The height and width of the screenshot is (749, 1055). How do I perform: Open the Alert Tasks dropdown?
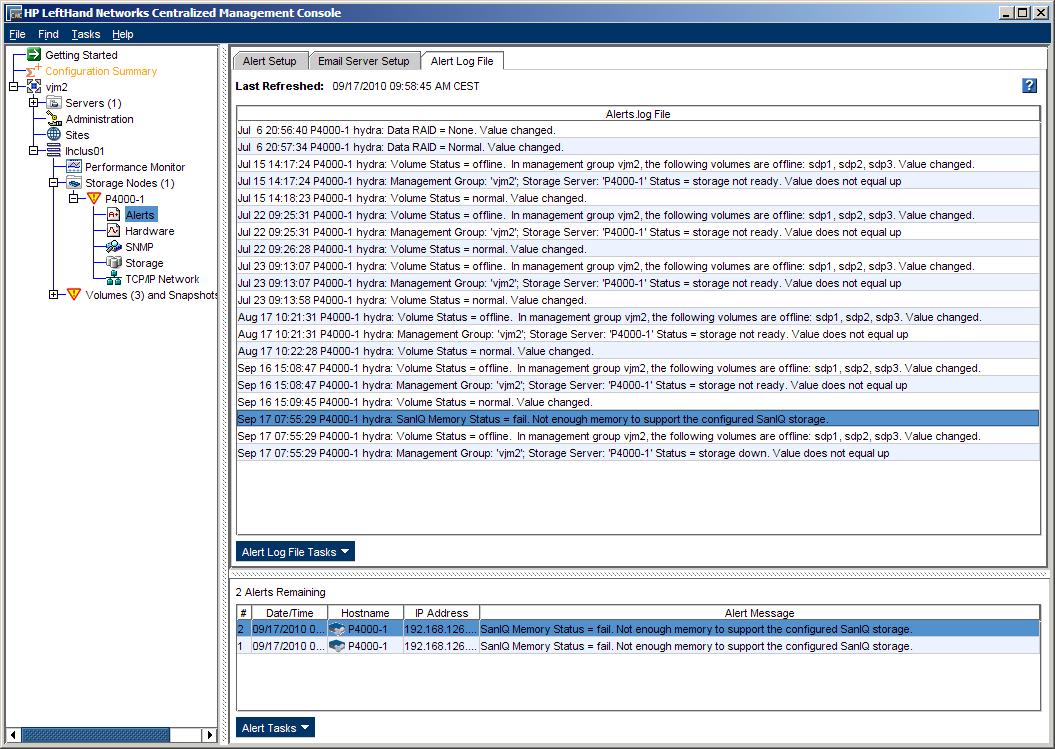pos(275,727)
